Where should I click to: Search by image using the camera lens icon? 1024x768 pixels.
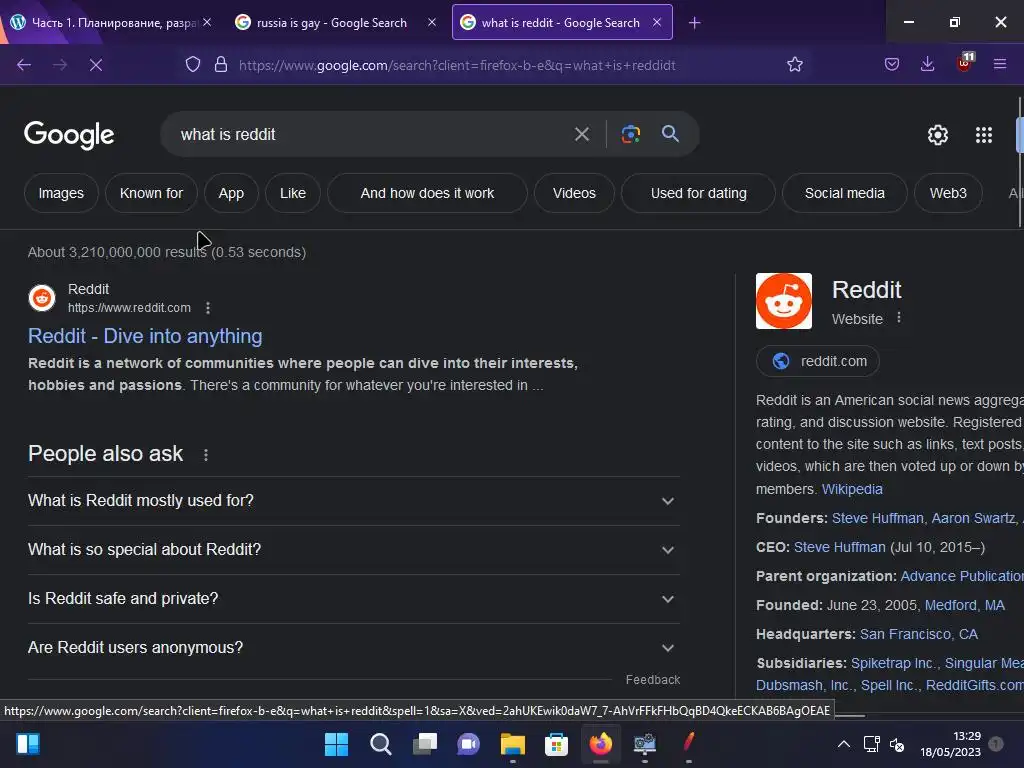coord(630,135)
